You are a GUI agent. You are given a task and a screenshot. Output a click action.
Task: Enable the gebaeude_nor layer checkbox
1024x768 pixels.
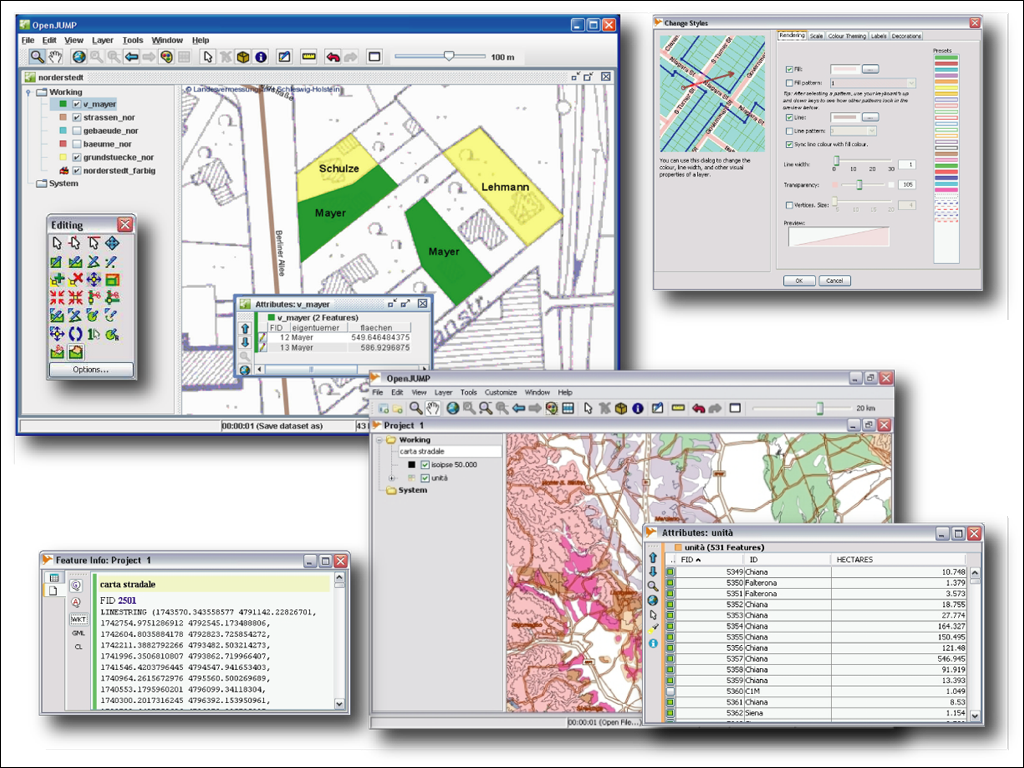[x=76, y=131]
